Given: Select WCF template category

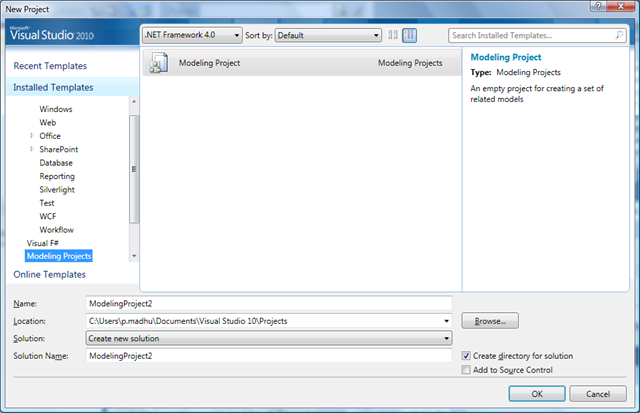Looking at the screenshot, I should (x=48, y=216).
